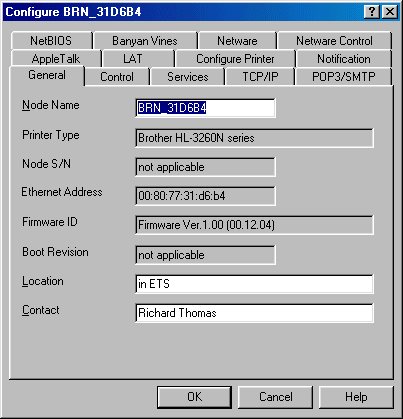The image size is (403, 419).
Task: Close the Configure dialog with X button
Action: [389, 12]
